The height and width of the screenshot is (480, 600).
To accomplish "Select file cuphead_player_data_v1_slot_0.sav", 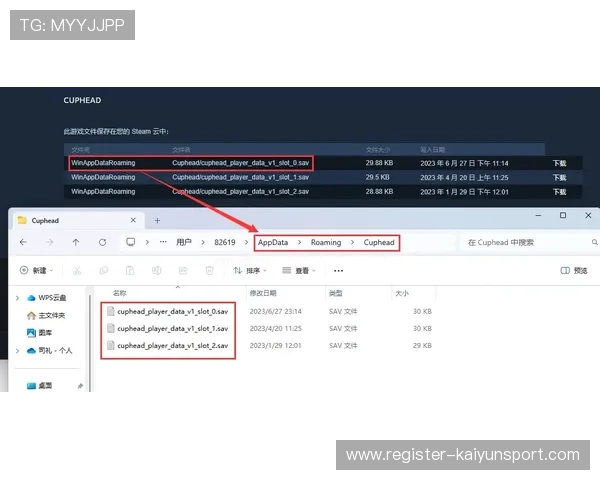I will click(173, 312).
